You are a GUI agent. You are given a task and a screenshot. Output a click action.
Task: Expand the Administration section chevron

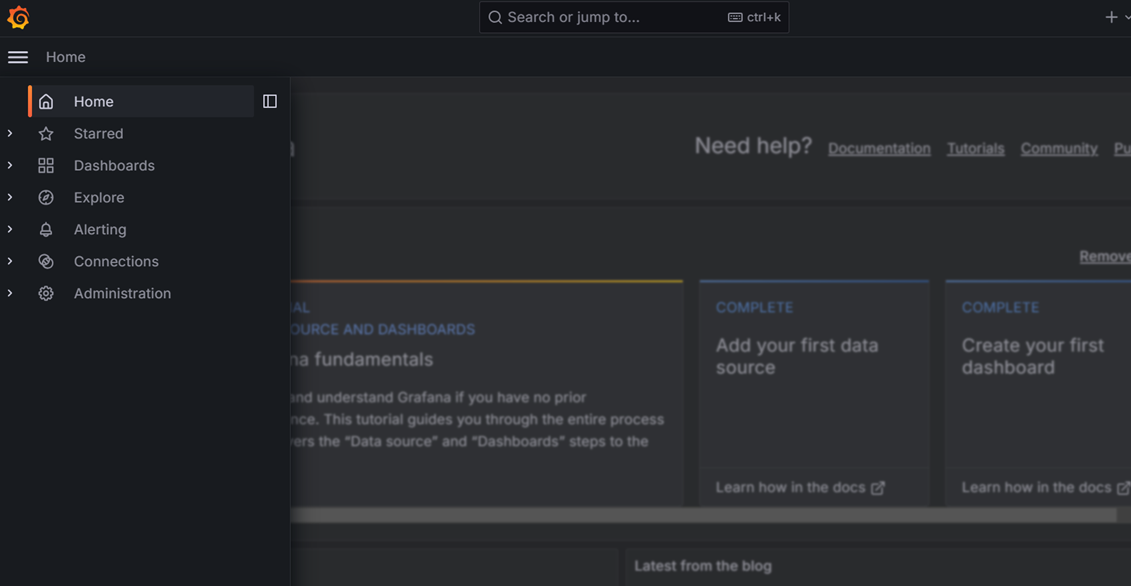pos(10,293)
